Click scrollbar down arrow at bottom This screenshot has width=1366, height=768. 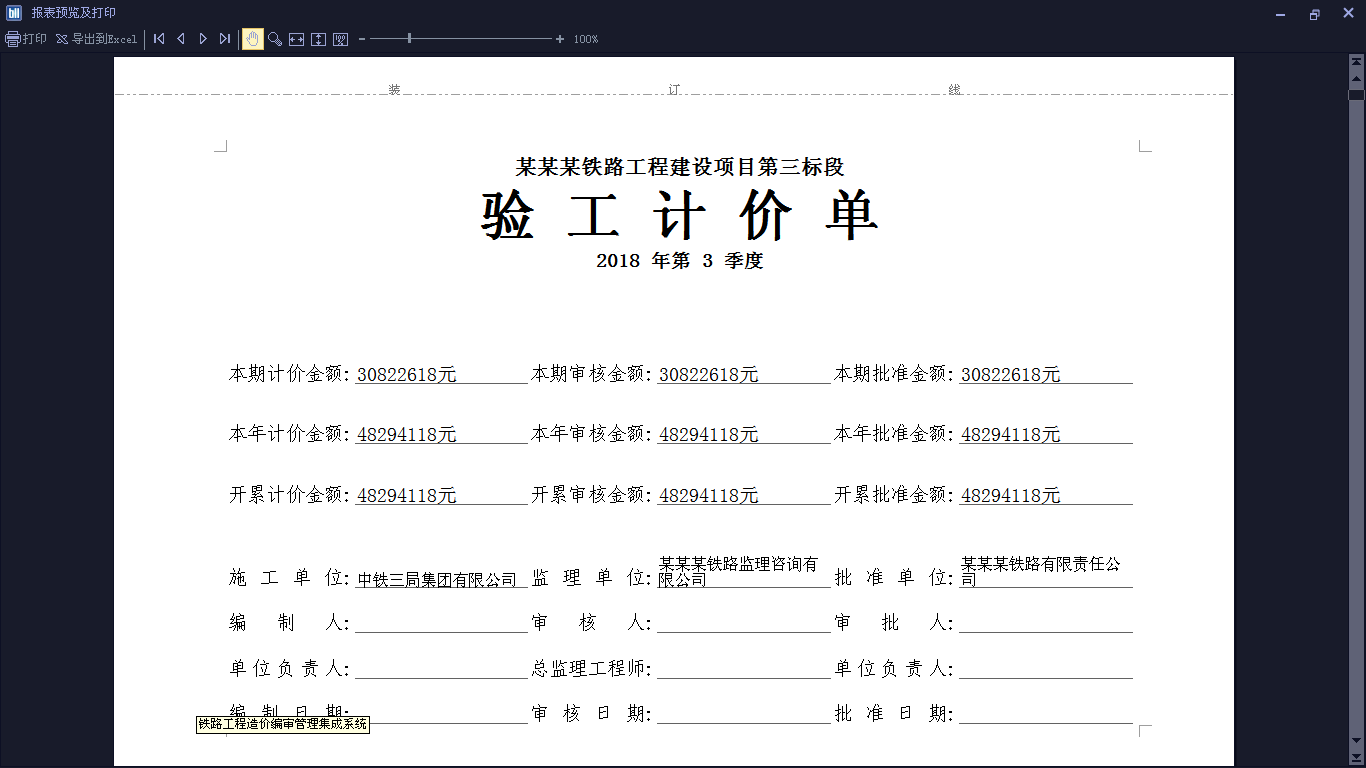click(x=1356, y=741)
